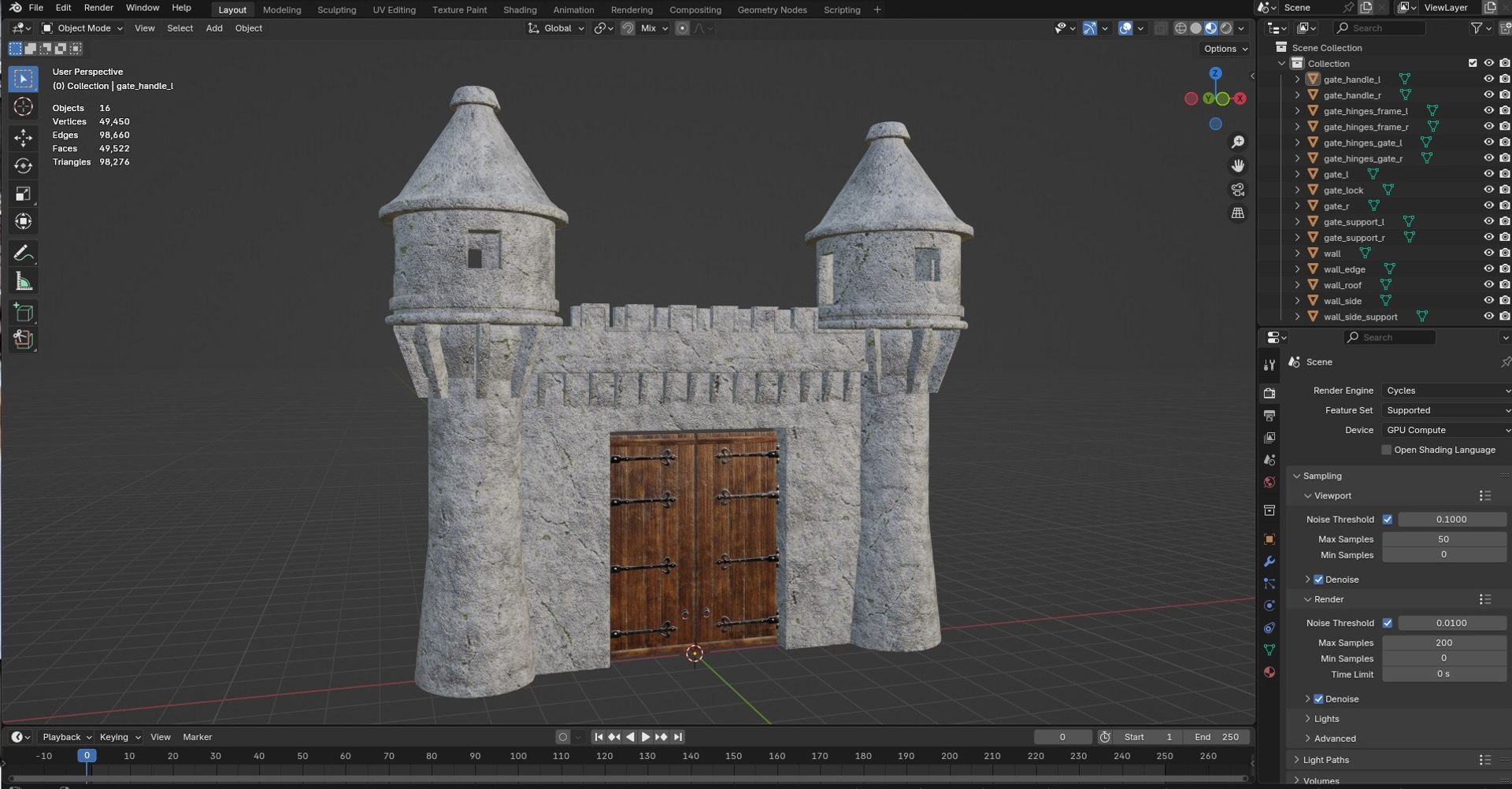Open the Playback popover in timeline
Screen dimensions: 1512x789
click(66, 737)
